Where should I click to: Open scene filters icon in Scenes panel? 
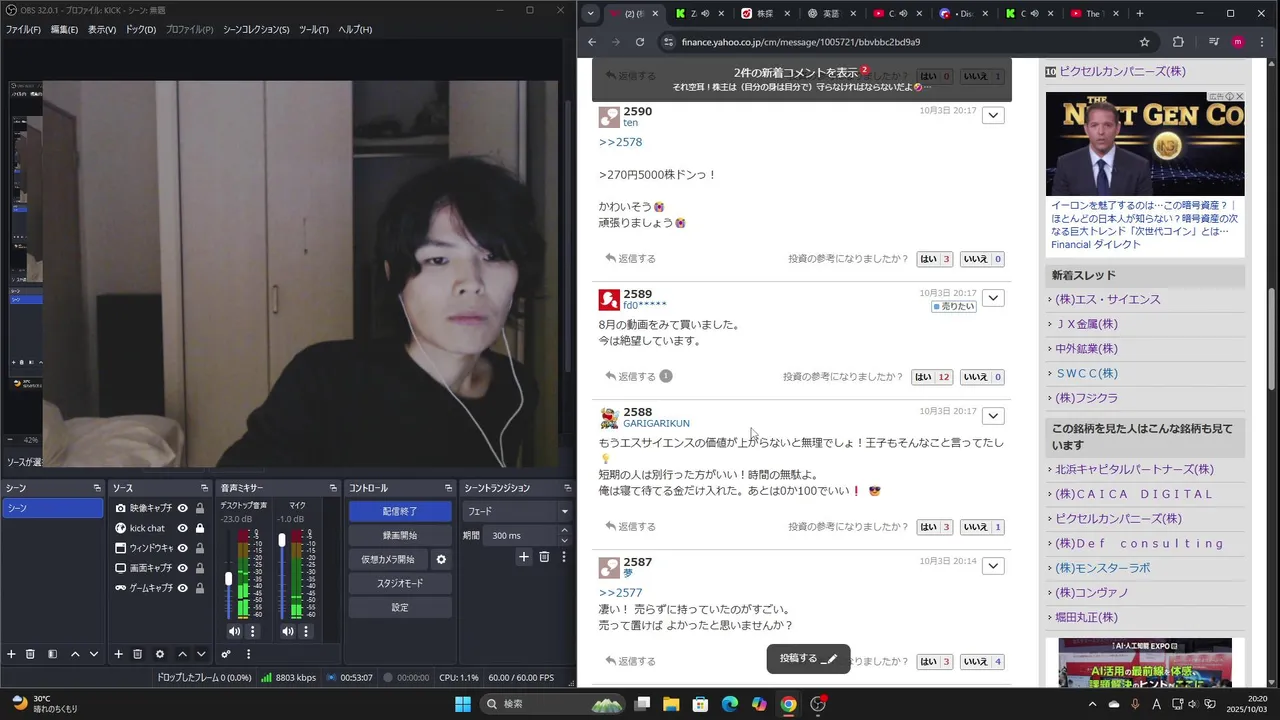52,654
